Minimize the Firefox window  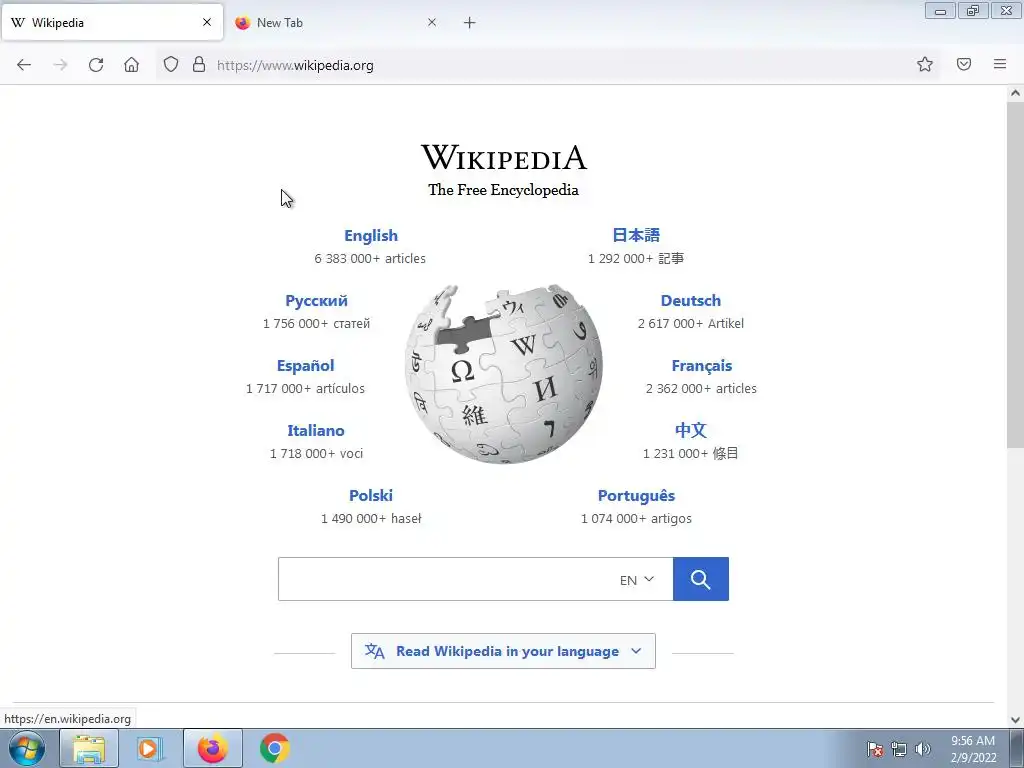click(x=940, y=10)
